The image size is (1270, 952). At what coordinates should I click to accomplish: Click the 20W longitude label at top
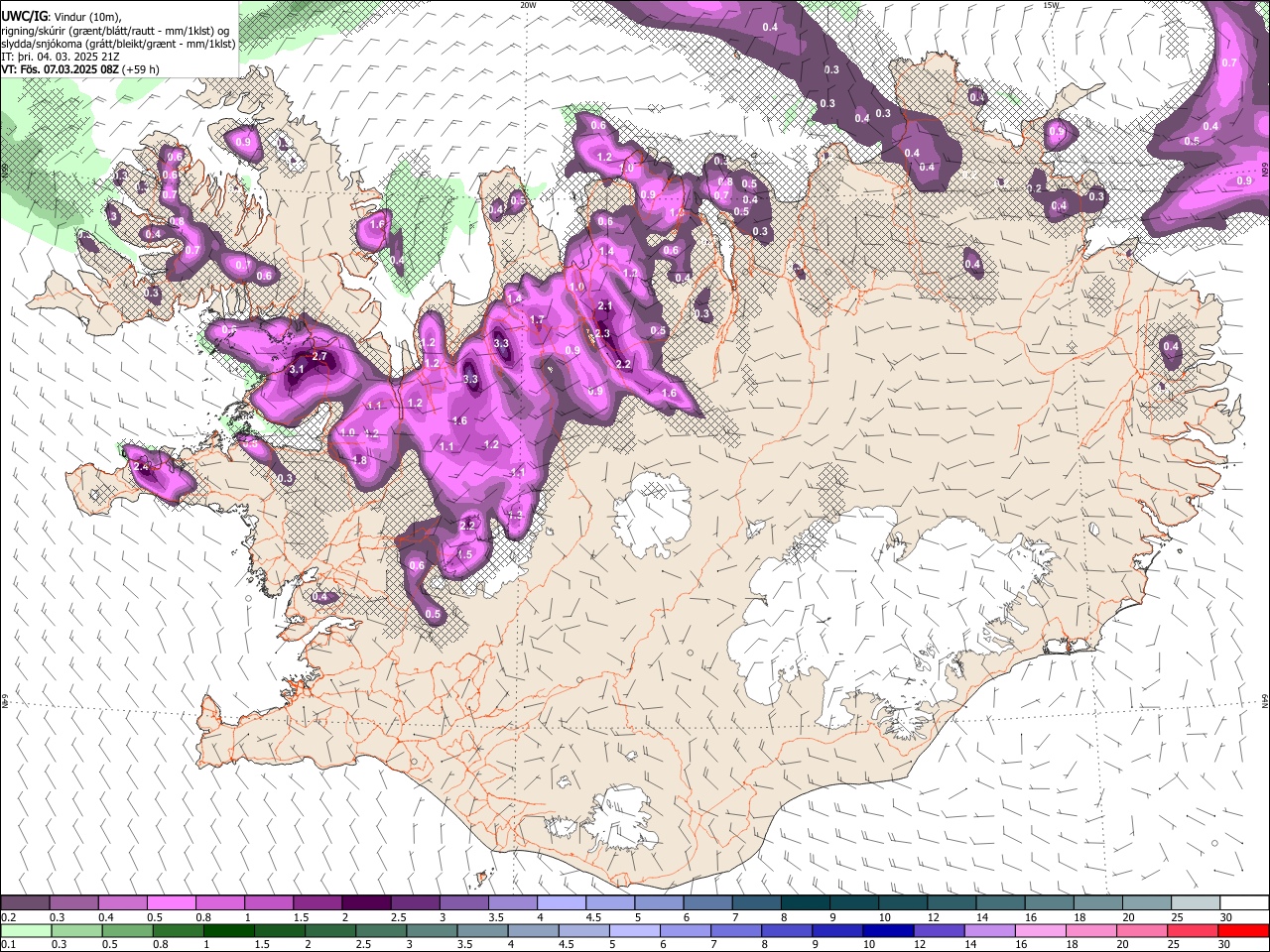[x=528, y=5]
